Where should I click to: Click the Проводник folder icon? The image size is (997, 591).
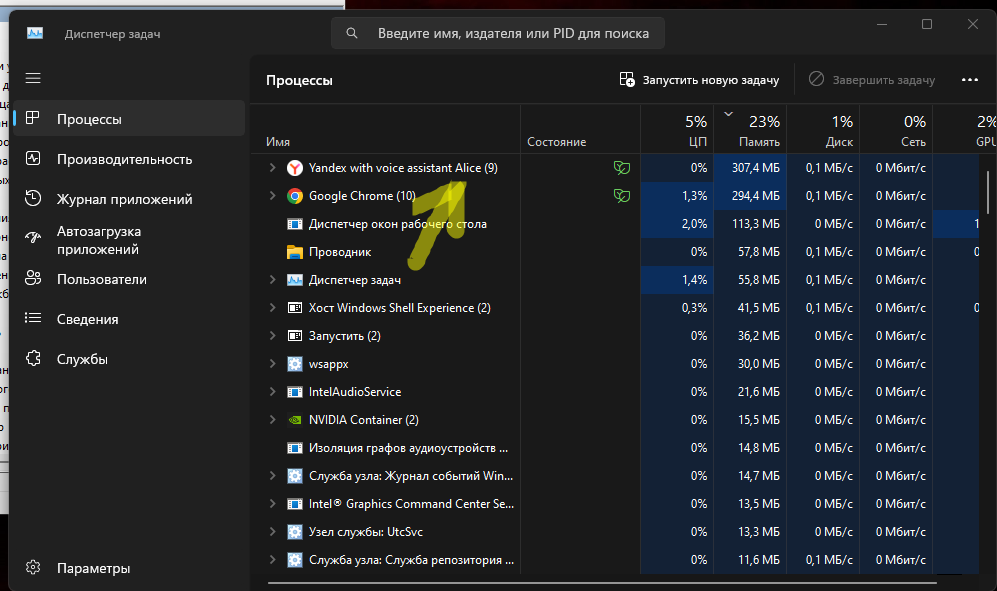pos(294,252)
